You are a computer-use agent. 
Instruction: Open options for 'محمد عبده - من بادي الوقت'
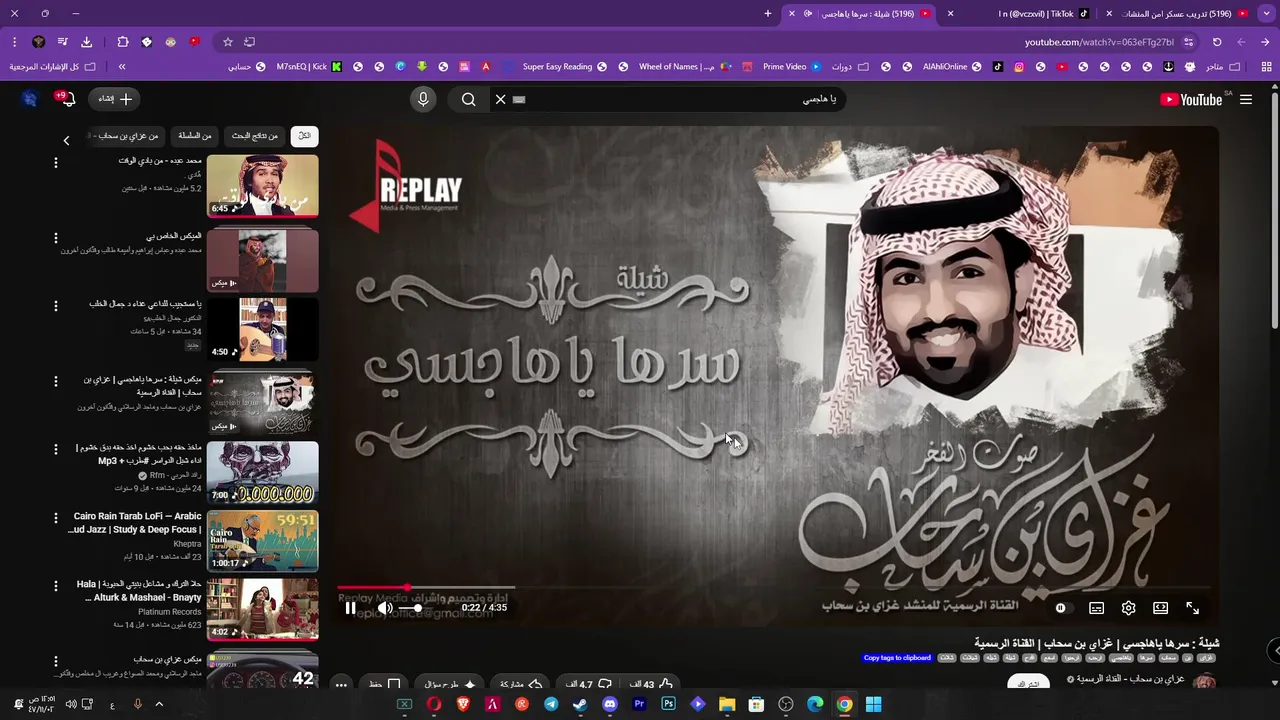tap(56, 163)
